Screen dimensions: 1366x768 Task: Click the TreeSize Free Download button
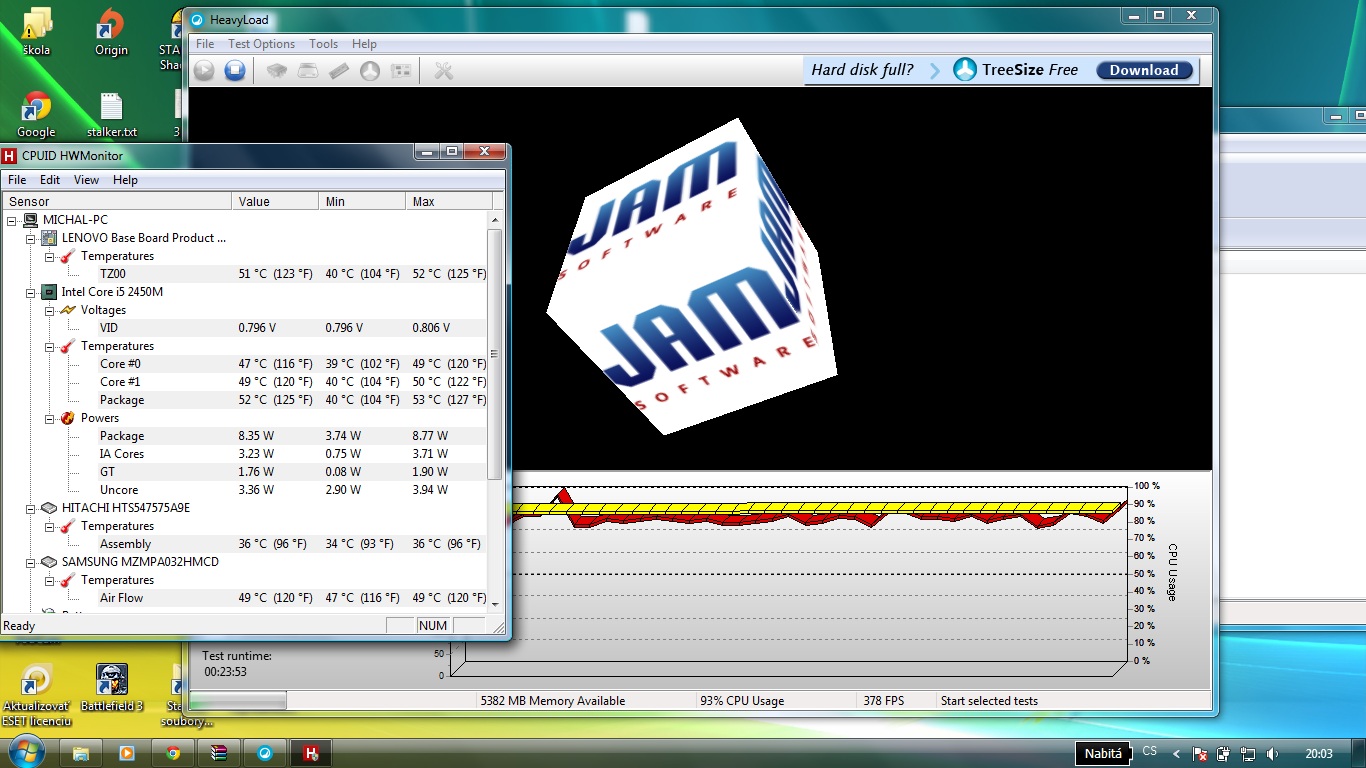[x=1144, y=70]
